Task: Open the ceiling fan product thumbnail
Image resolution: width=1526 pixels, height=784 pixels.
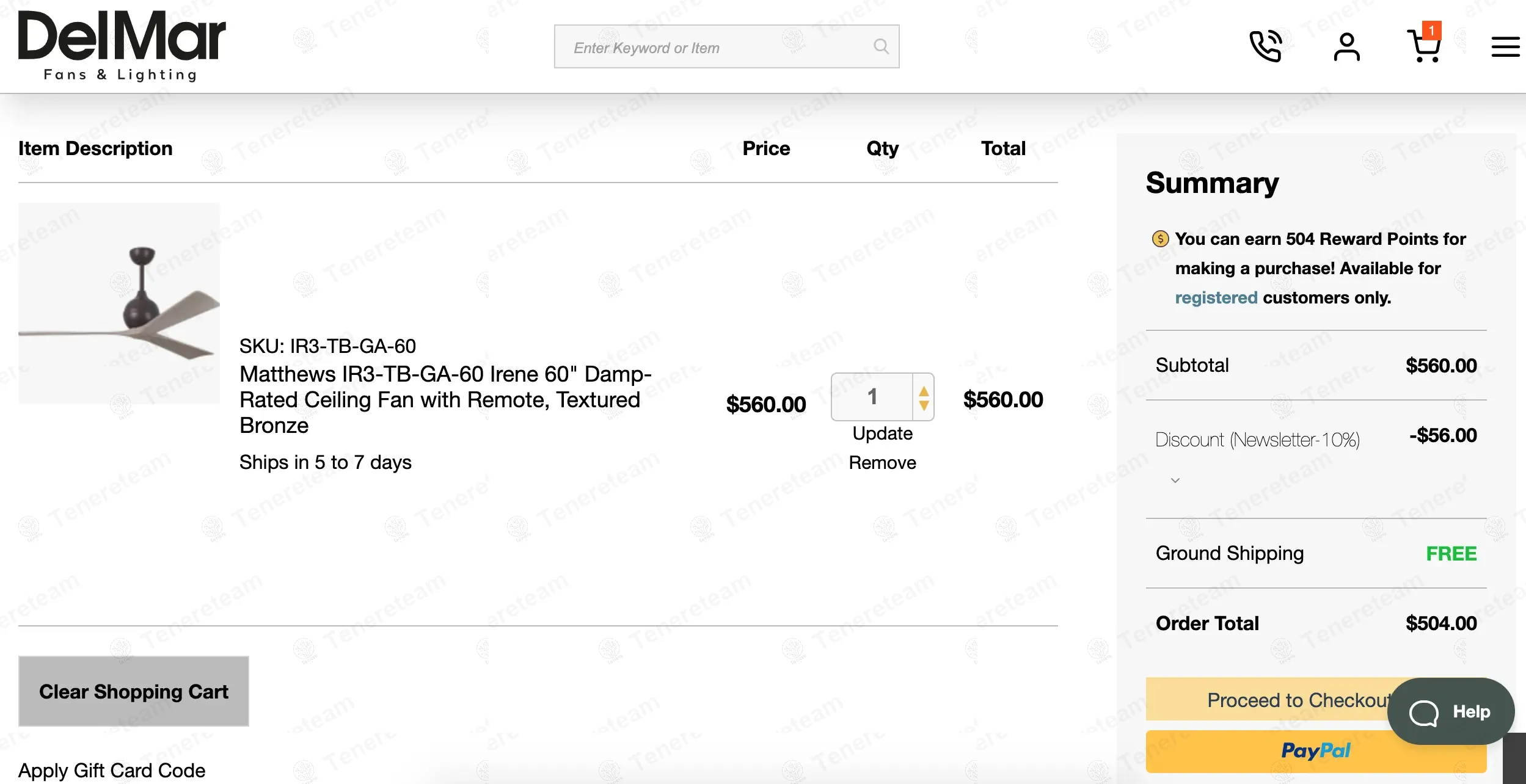Action: [119, 303]
